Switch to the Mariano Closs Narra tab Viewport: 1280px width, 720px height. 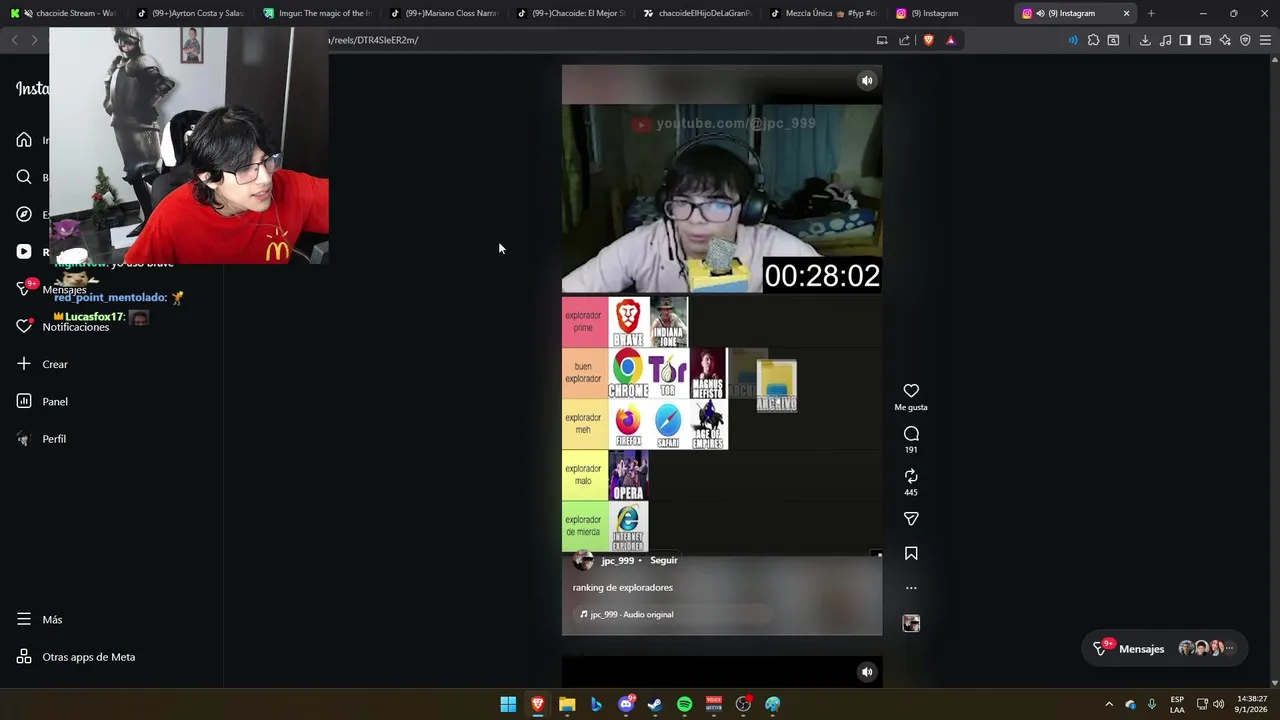[x=444, y=13]
